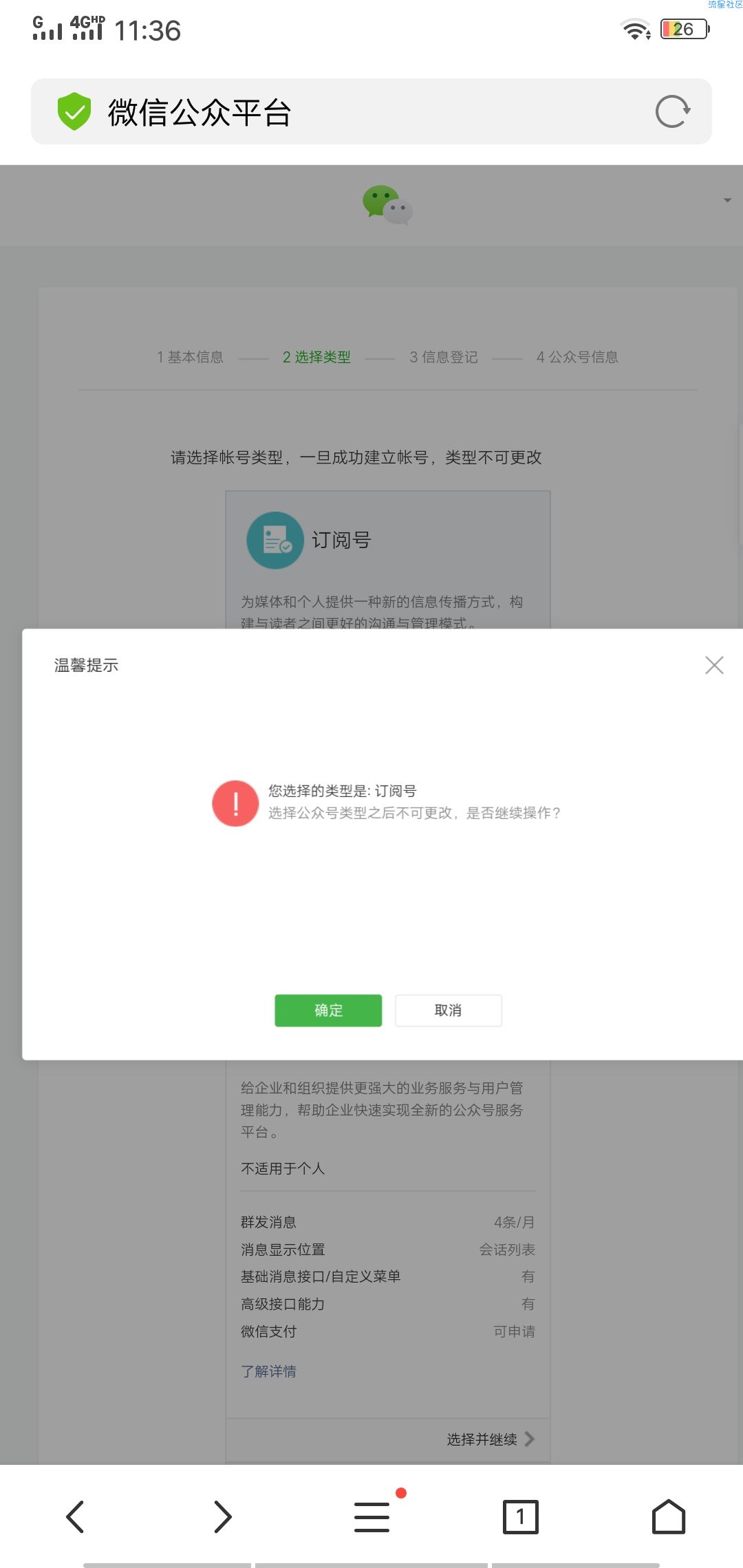The height and width of the screenshot is (1568, 743).
Task: Tap the 订阅号 account type icon
Action: [x=275, y=540]
